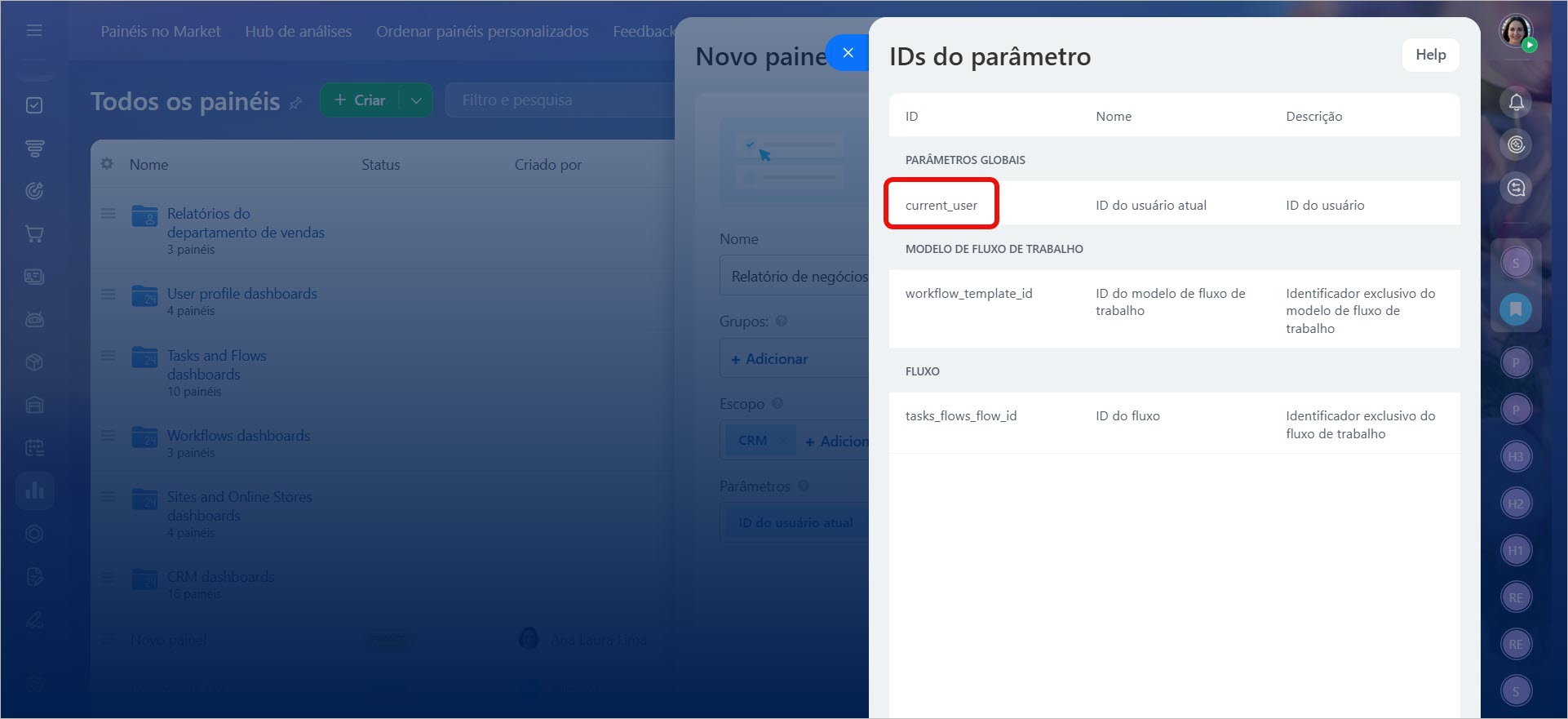Image resolution: width=1568 pixels, height=719 pixels.
Task: Select the workflow_template_id parameter row
Action: (x=968, y=294)
